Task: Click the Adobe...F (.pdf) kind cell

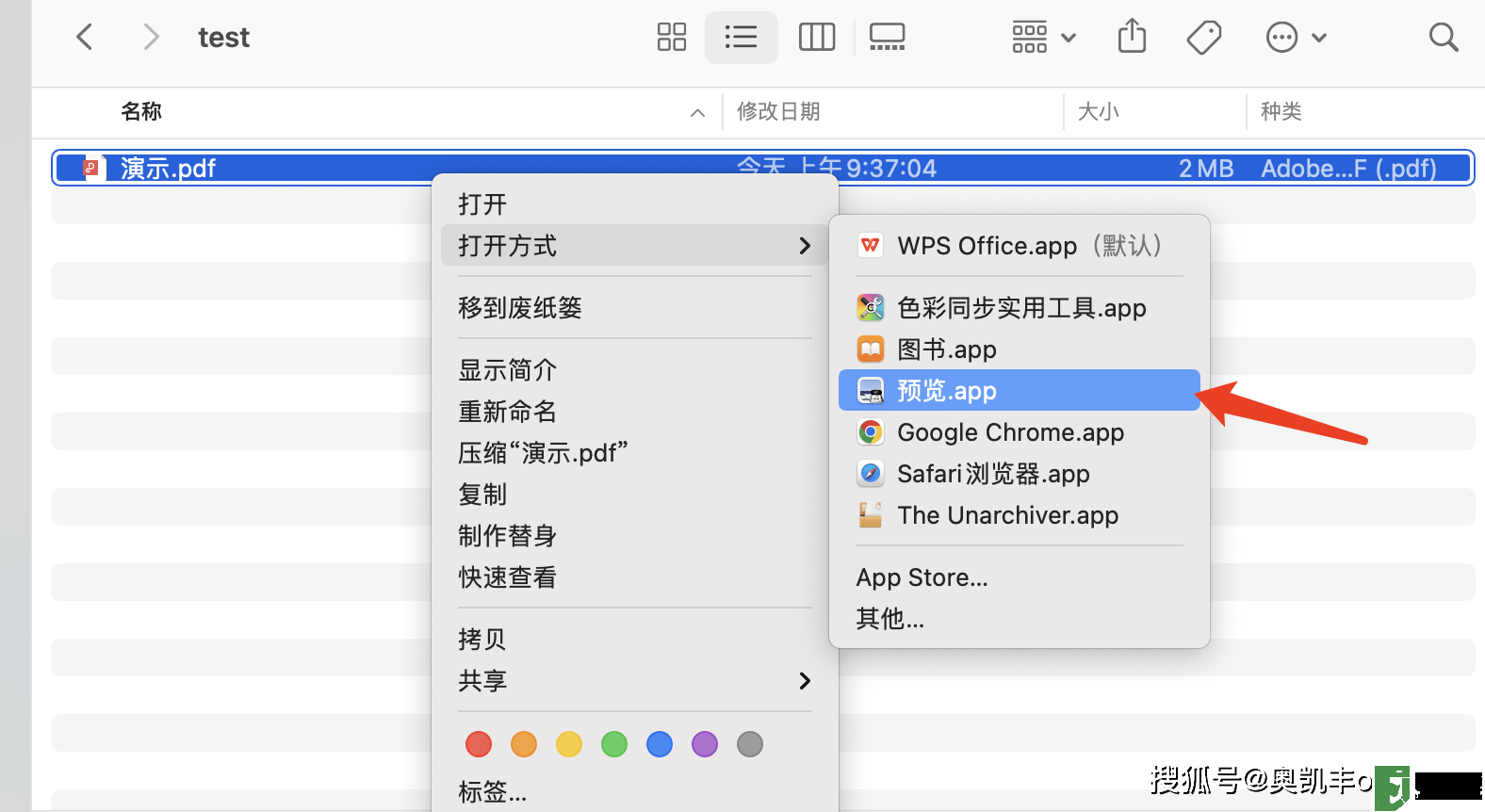Action: click(1349, 168)
